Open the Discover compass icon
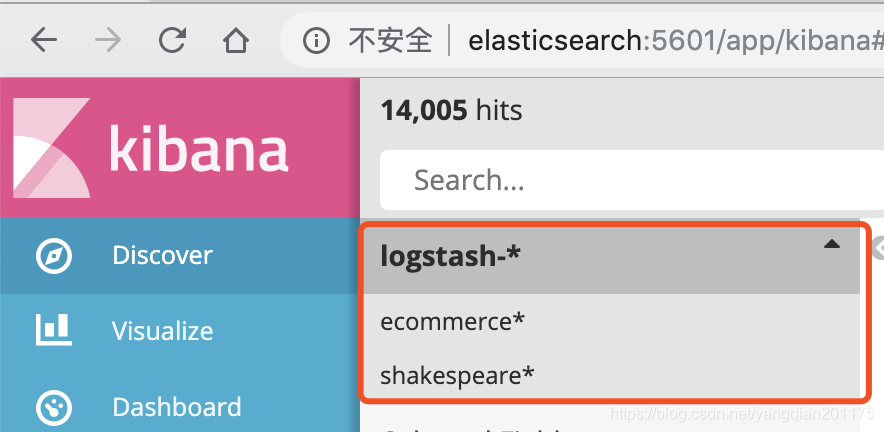The width and height of the screenshot is (884, 432). pyautogui.click(x=54, y=255)
